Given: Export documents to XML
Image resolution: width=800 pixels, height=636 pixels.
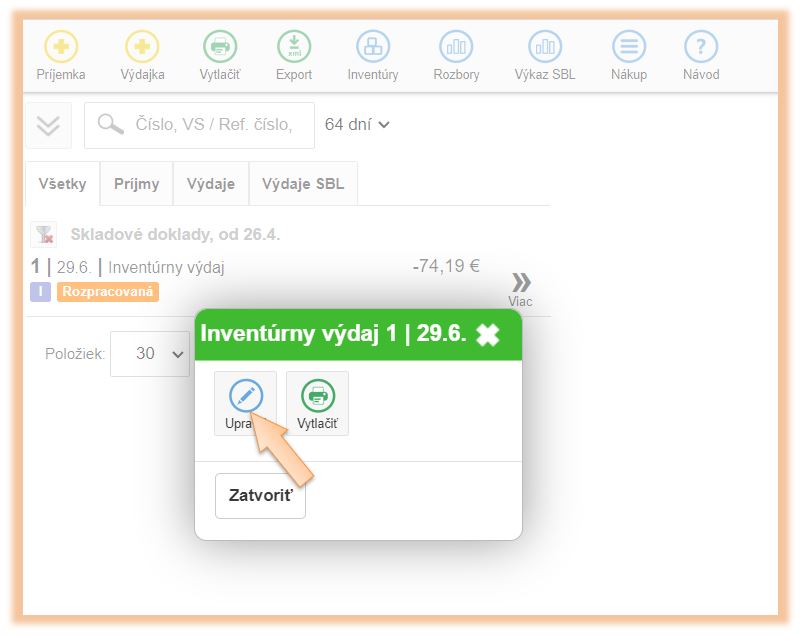Looking at the screenshot, I should coord(294,47).
